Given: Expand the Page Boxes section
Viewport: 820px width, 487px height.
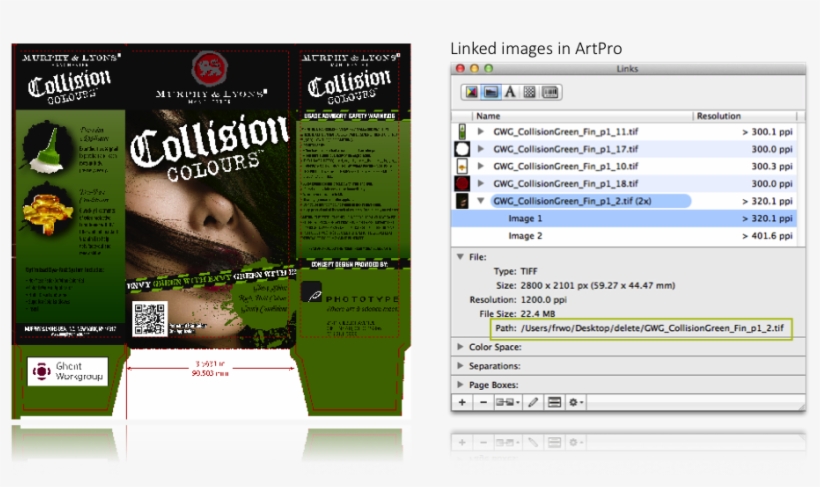Looking at the screenshot, I should [x=460, y=384].
